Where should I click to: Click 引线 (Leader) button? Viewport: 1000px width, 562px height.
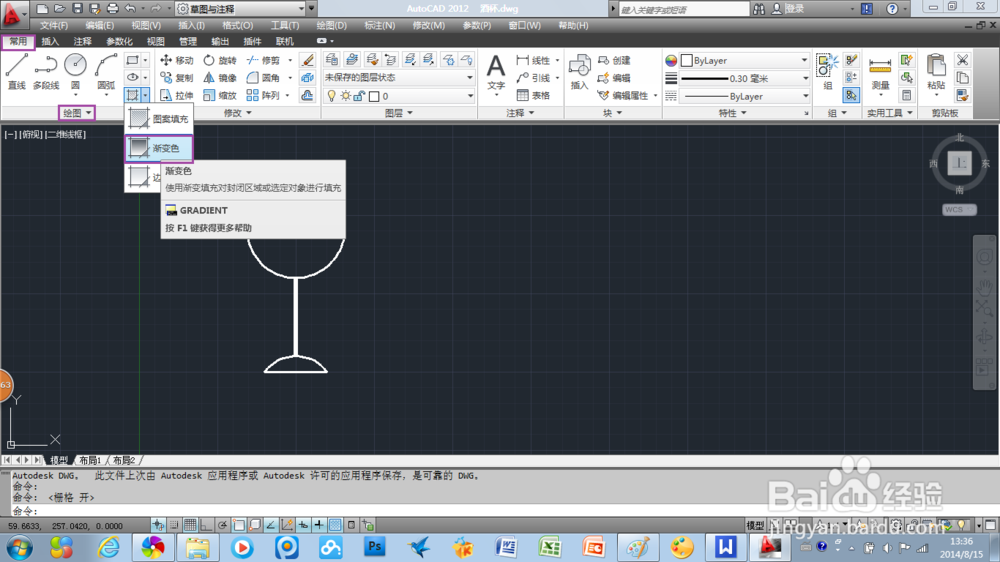coord(533,78)
